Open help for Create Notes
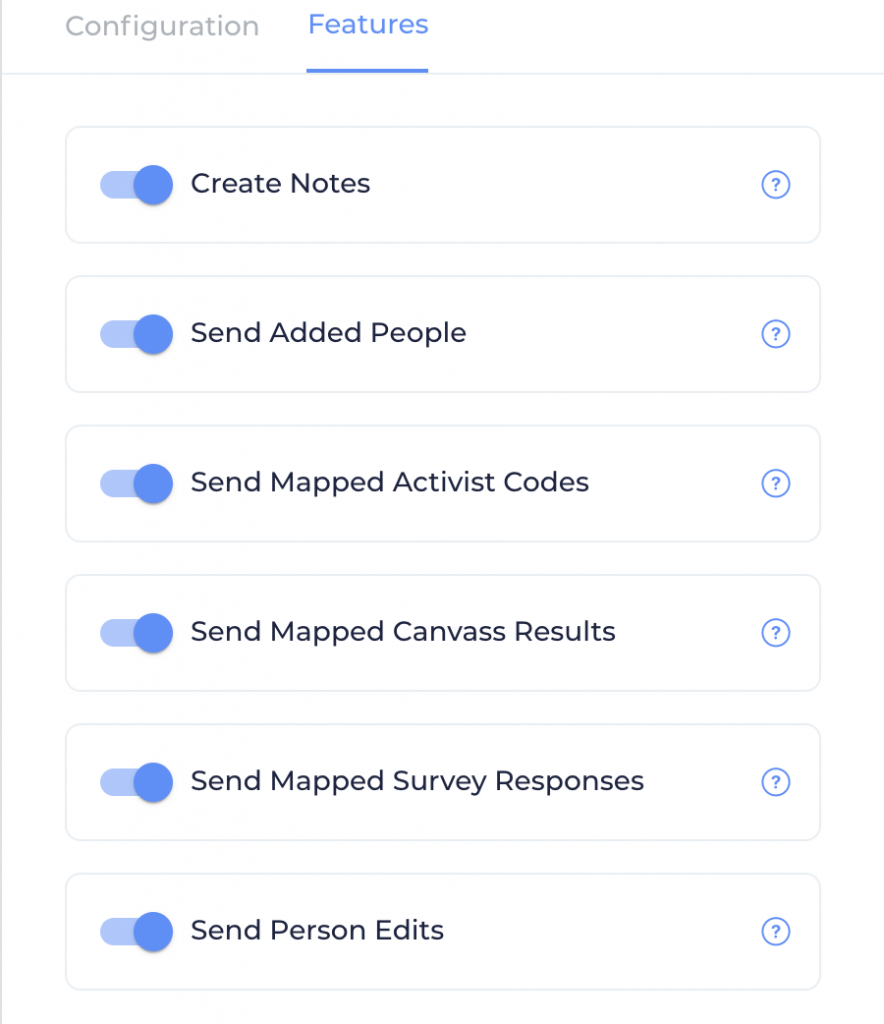 776,185
